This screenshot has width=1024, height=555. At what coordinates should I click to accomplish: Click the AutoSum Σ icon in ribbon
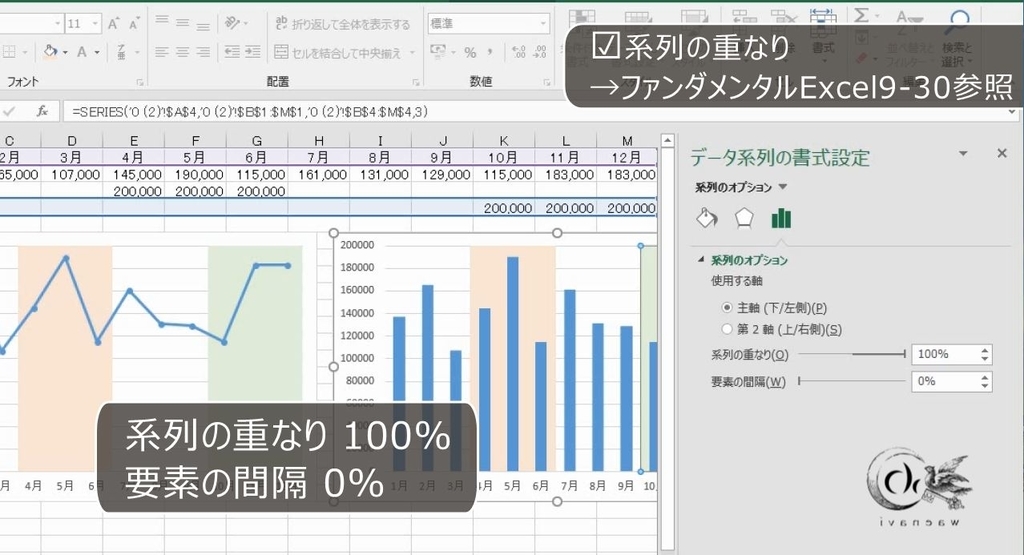coord(861,16)
